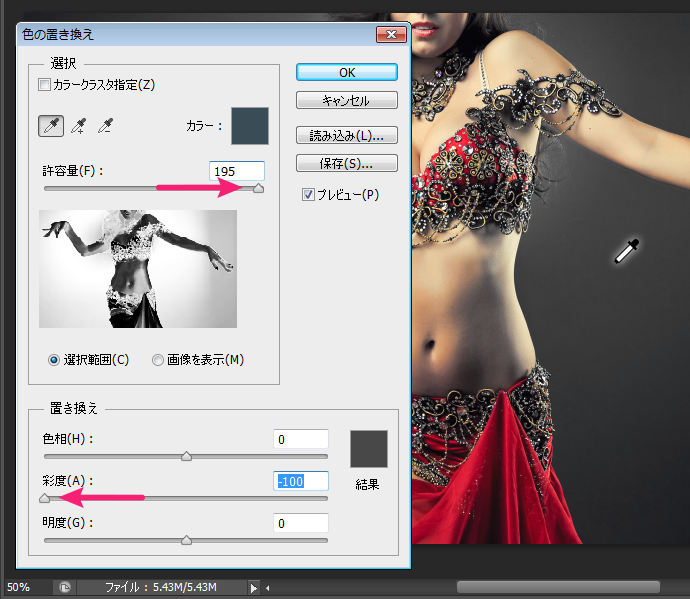Click the 許容量 value input field
Viewport: 690px width, 599px height.
tap(237, 171)
